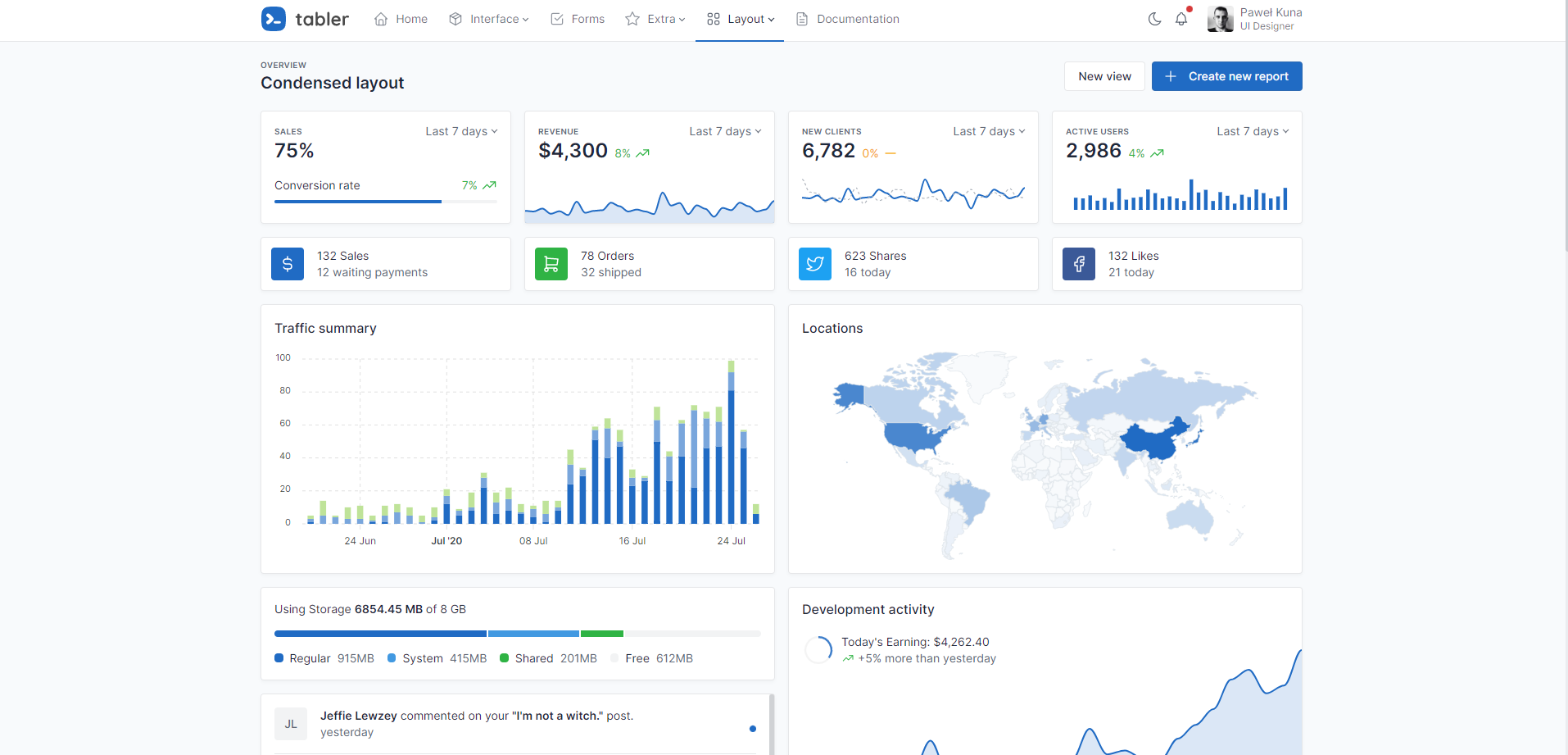1568x755 pixels.
Task: Click the Interface cube icon
Action: 455,19
